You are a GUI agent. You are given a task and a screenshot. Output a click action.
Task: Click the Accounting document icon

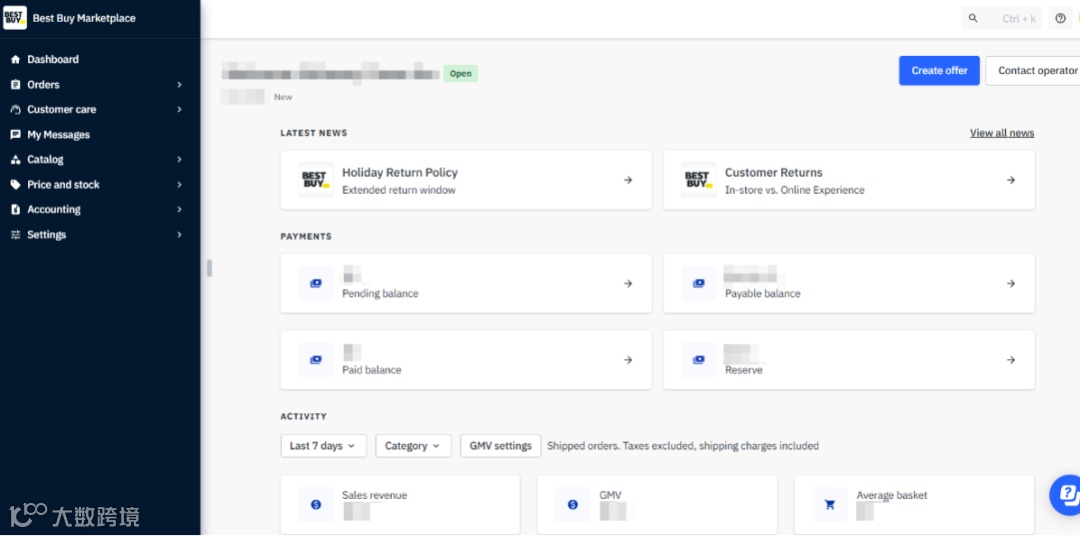pyautogui.click(x=15, y=209)
